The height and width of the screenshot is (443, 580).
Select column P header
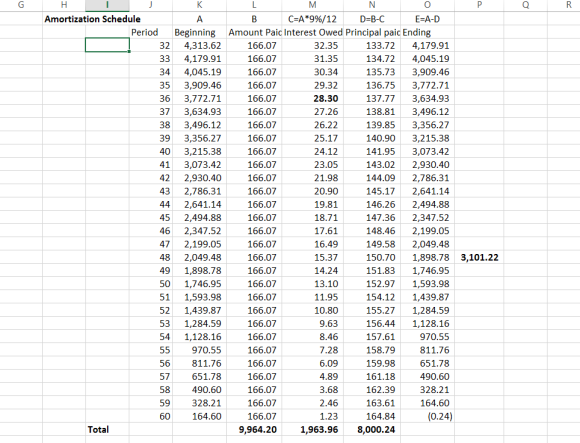point(479,5)
